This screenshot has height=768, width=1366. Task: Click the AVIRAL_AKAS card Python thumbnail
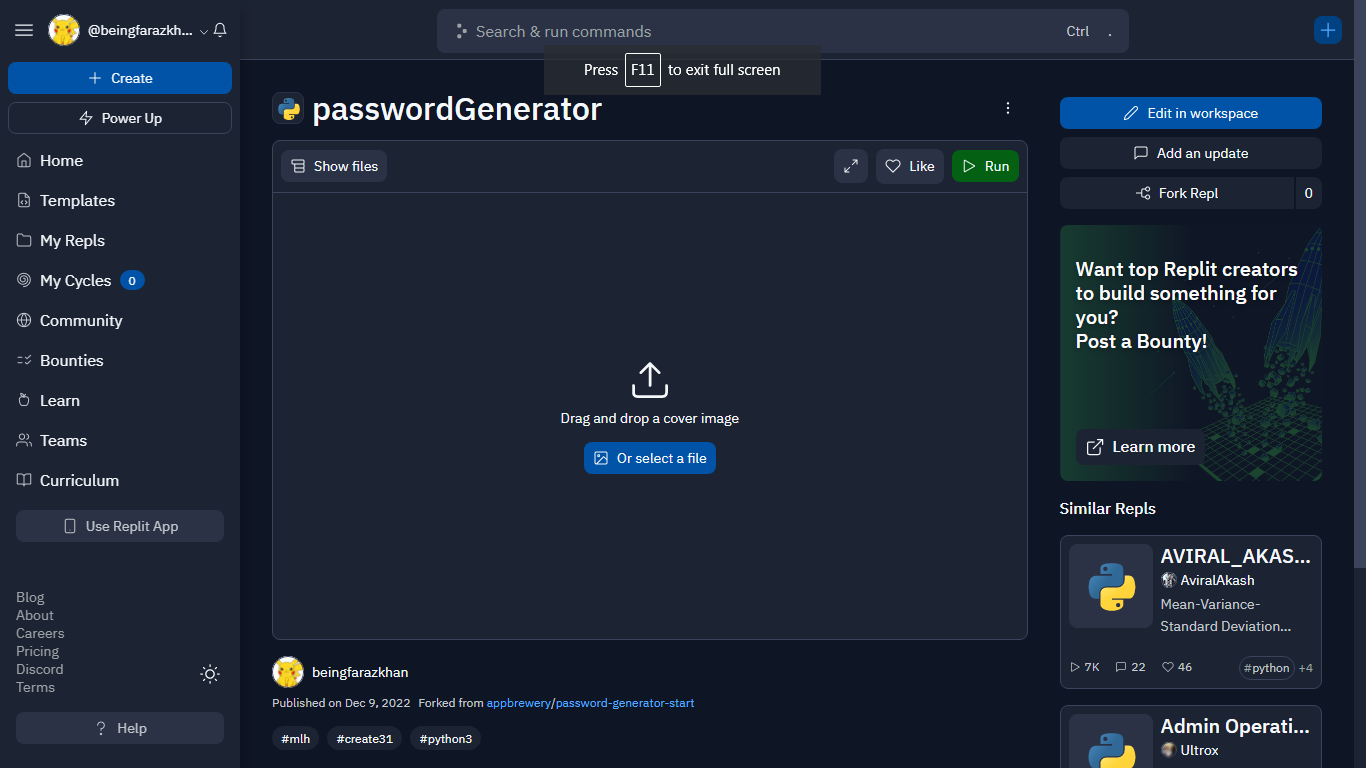click(x=1111, y=586)
